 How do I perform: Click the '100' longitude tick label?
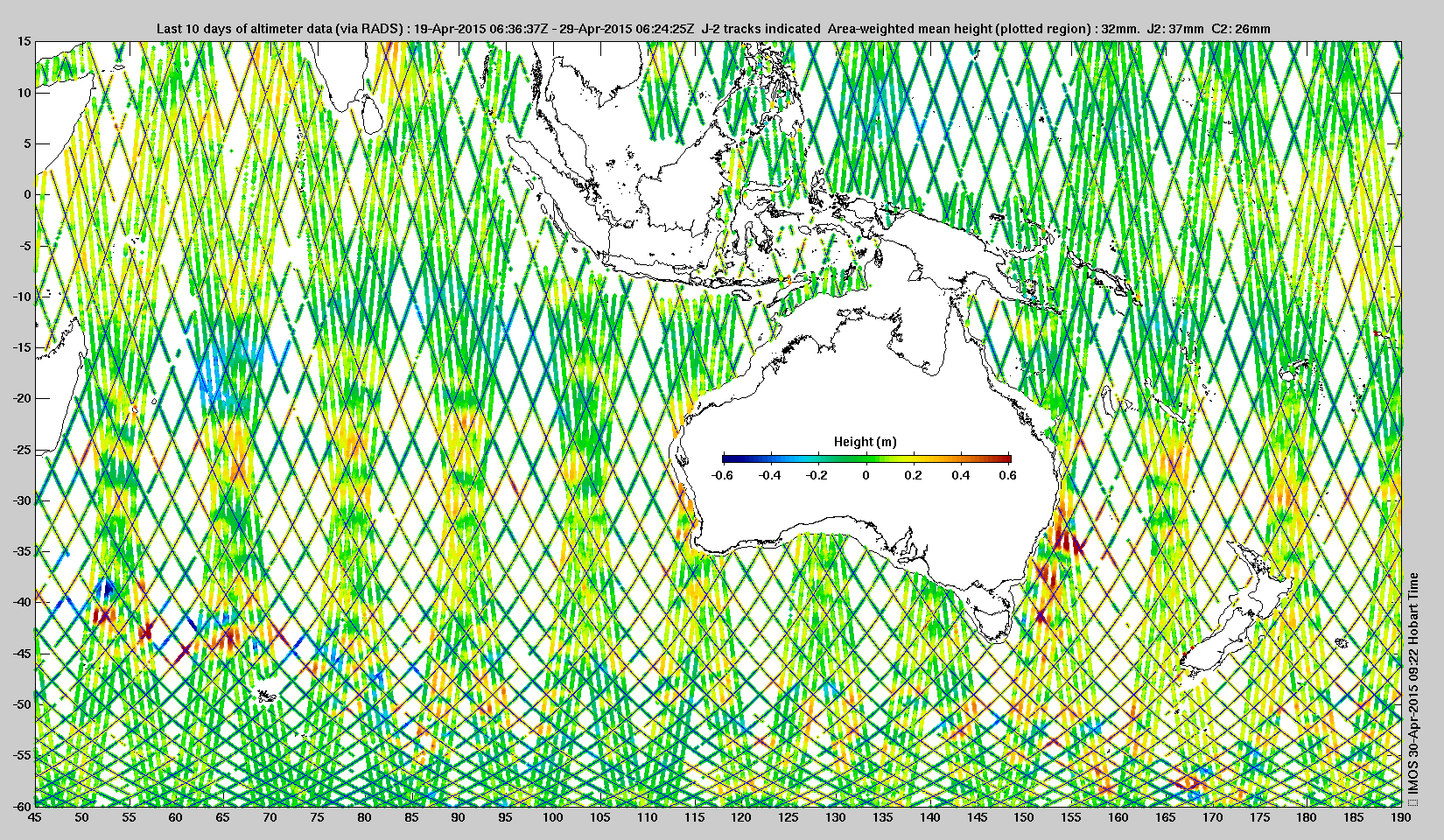point(552,817)
